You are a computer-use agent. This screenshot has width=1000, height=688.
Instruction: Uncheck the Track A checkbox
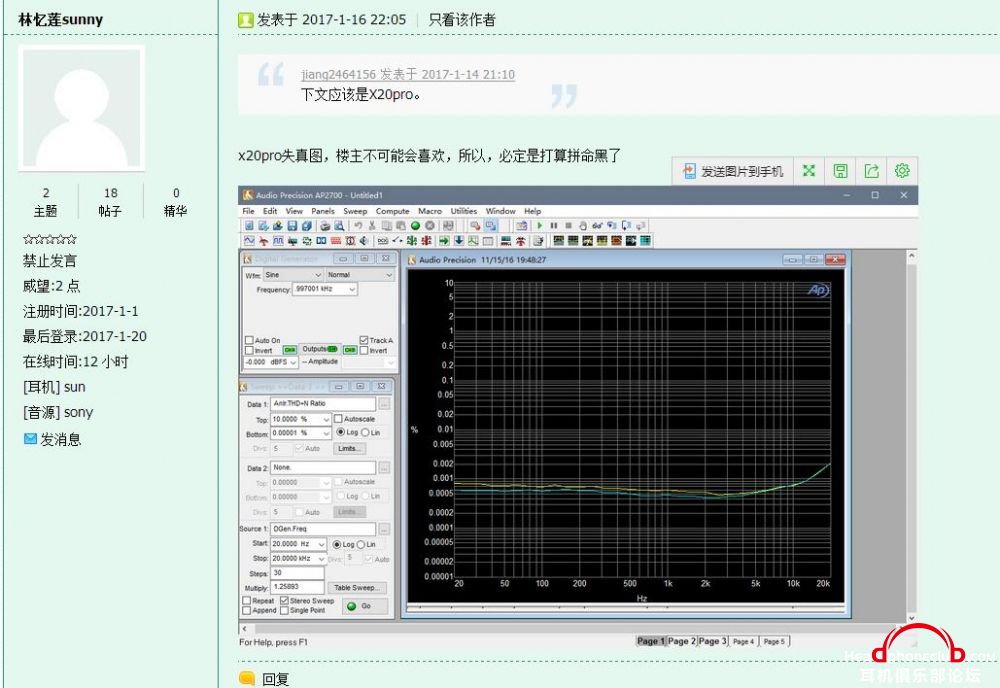click(364, 340)
